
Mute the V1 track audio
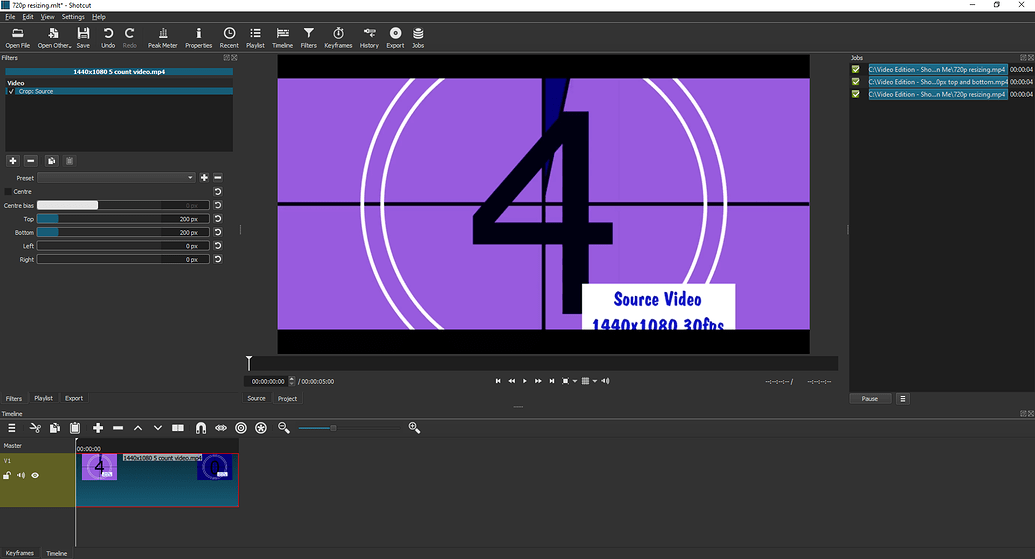coord(21,475)
